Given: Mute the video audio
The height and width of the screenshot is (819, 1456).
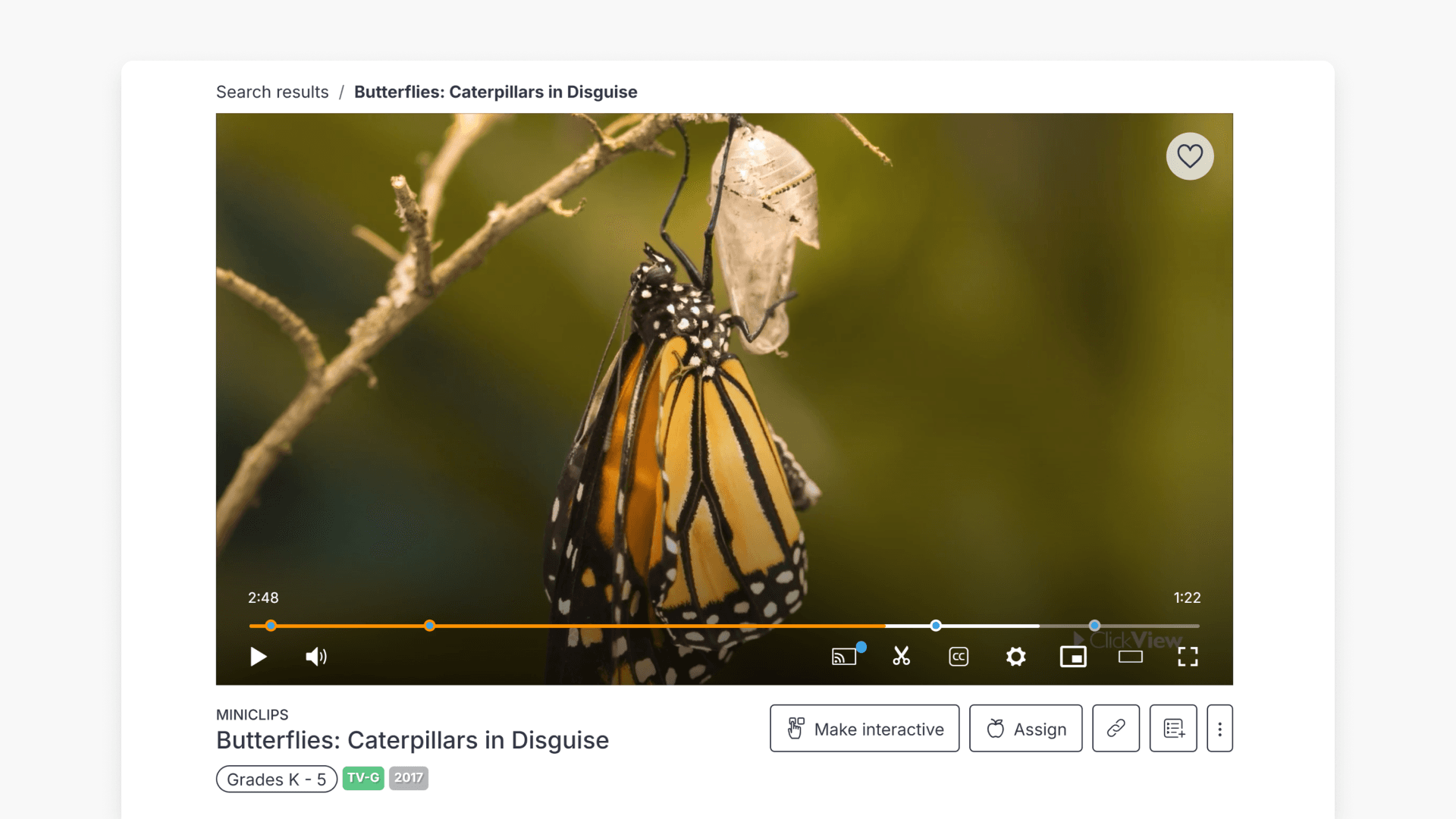Looking at the screenshot, I should pos(315,657).
